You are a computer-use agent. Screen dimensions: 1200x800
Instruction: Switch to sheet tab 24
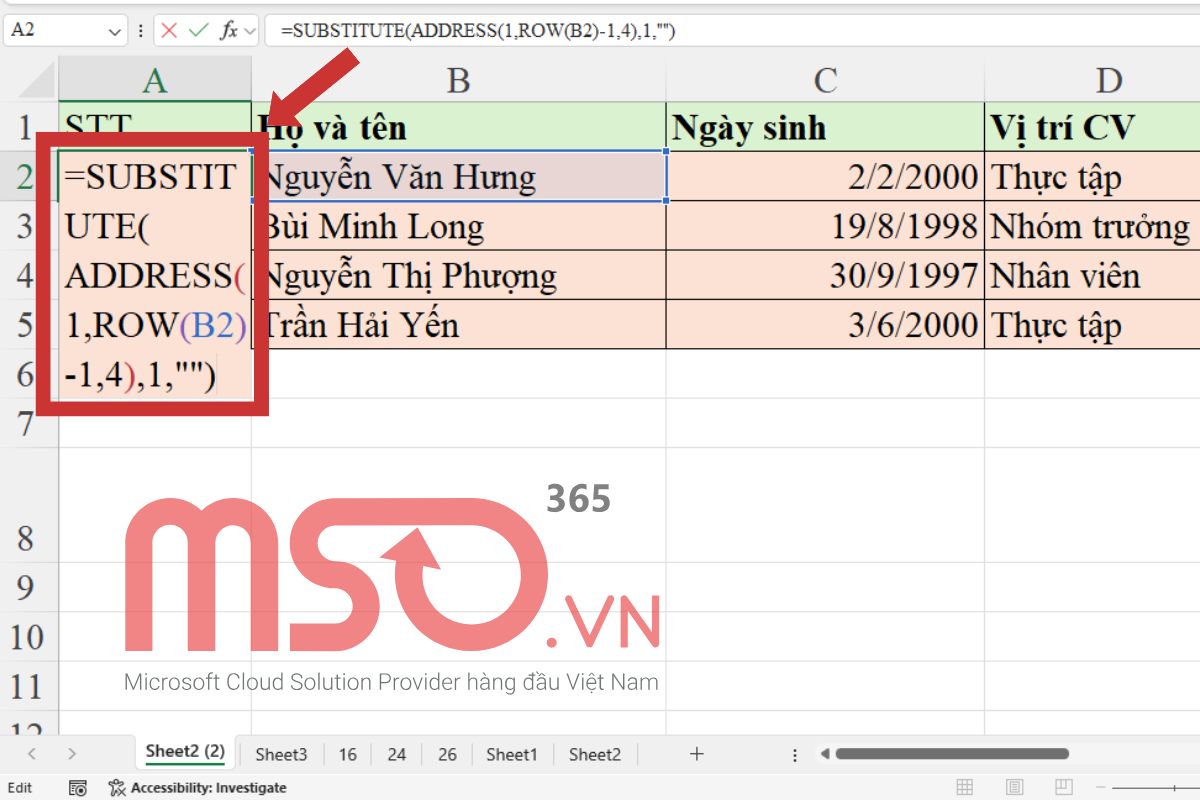tap(397, 755)
